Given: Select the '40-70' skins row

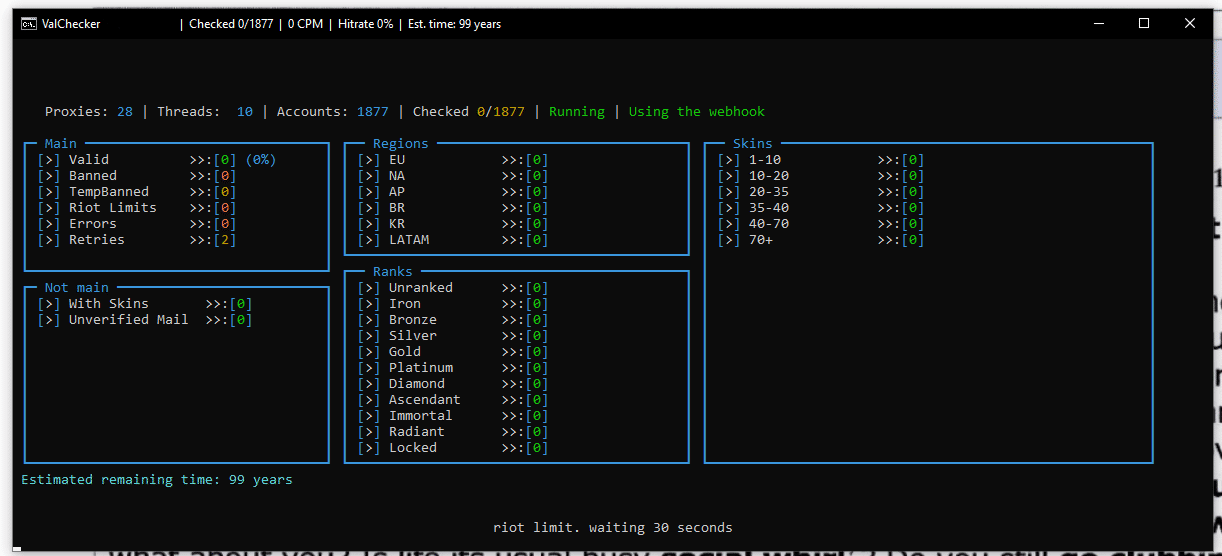Looking at the screenshot, I should (x=821, y=224).
